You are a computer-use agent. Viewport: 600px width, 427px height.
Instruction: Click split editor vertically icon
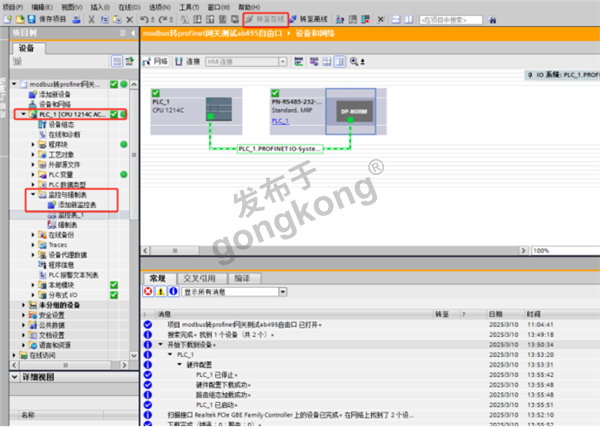pyautogui.click(x=409, y=19)
